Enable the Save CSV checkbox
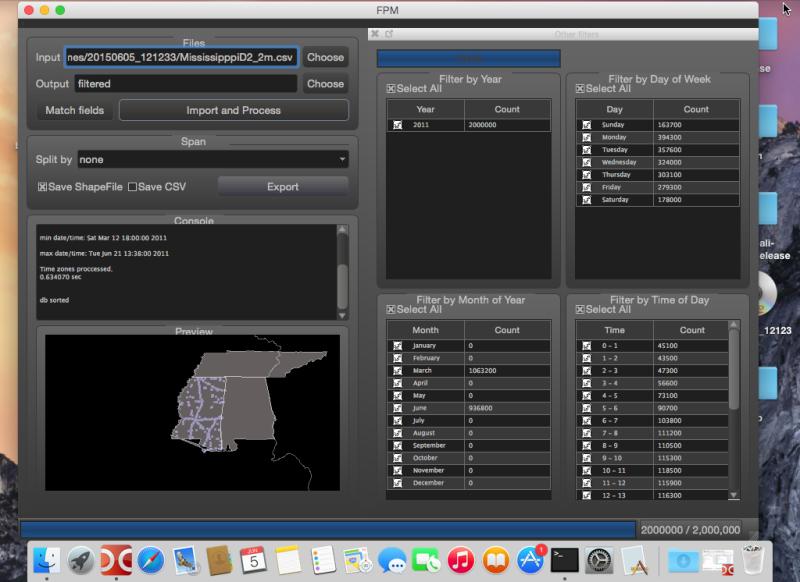 pyautogui.click(x=133, y=187)
